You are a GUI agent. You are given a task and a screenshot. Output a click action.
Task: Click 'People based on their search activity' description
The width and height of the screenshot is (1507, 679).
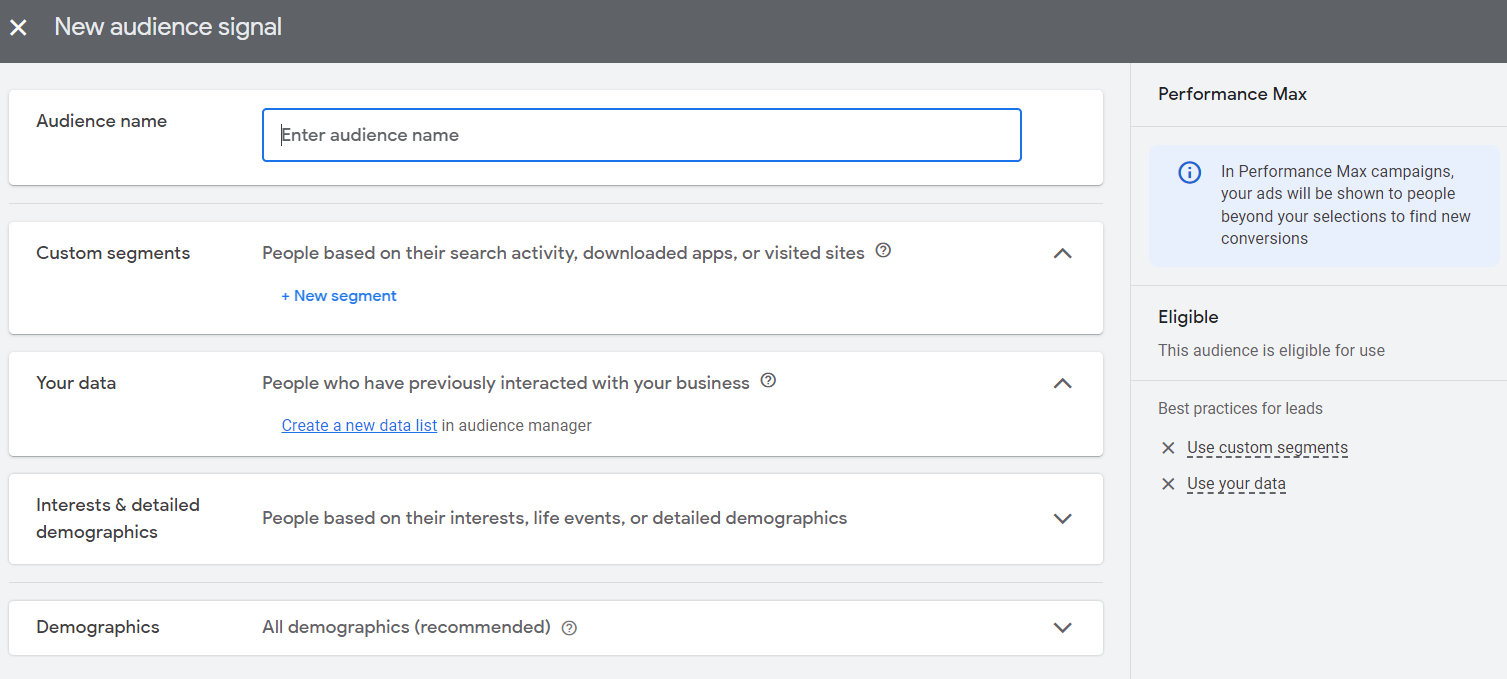pos(563,253)
